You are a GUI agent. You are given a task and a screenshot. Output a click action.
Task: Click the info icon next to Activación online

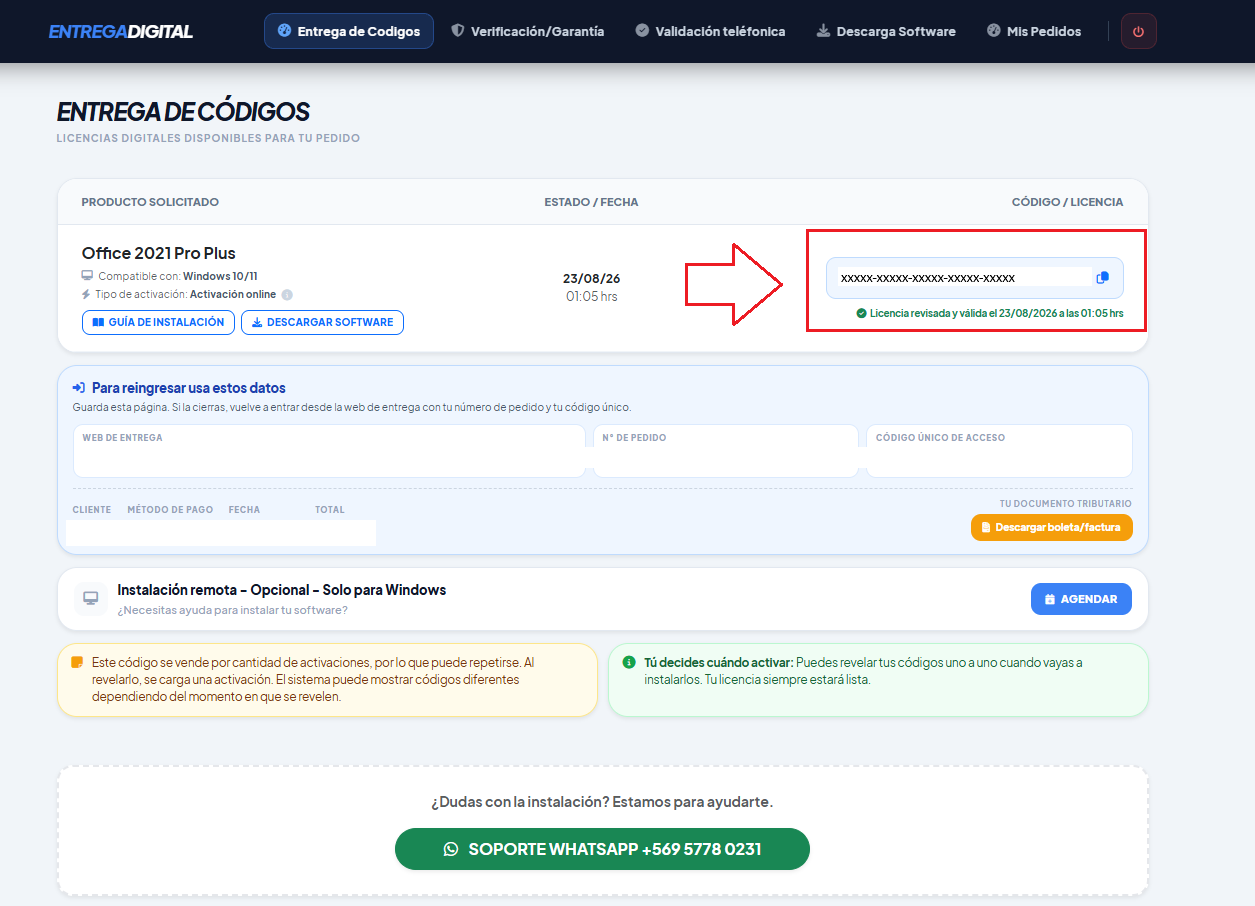tap(287, 295)
